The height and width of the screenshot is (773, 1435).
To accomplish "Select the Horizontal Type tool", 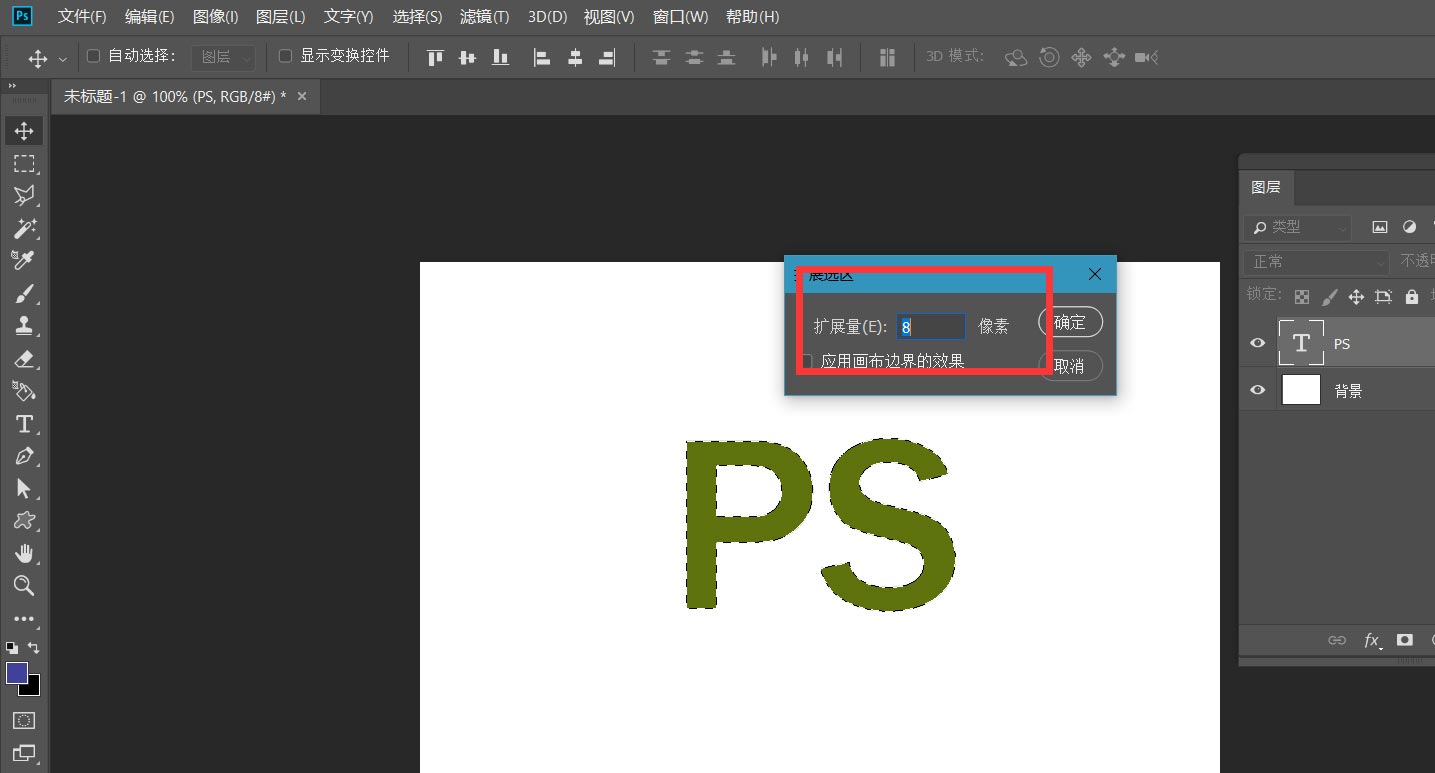I will (x=24, y=424).
